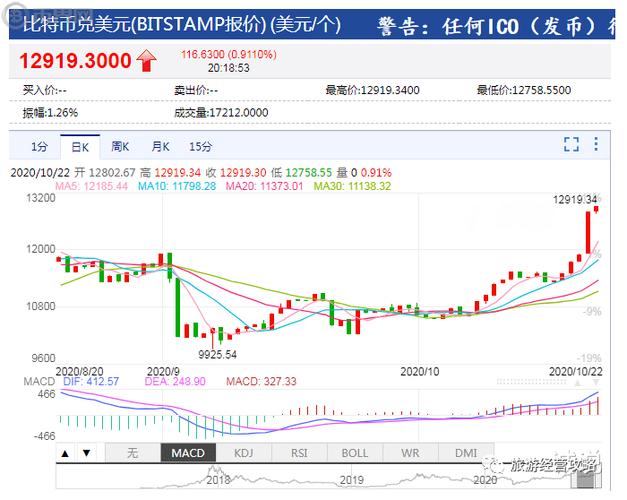Select the 15分 chart tab
Image resolution: width=627 pixels, height=500 pixels.
(200, 147)
